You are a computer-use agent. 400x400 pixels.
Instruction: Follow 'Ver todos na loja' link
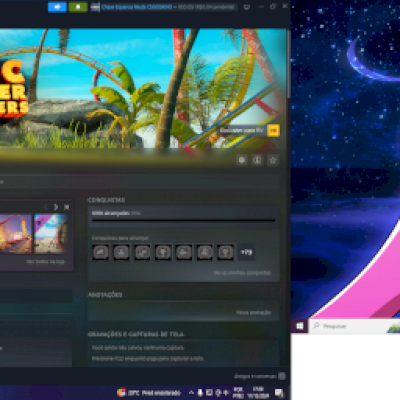pyautogui.click(x=46, y=262)
